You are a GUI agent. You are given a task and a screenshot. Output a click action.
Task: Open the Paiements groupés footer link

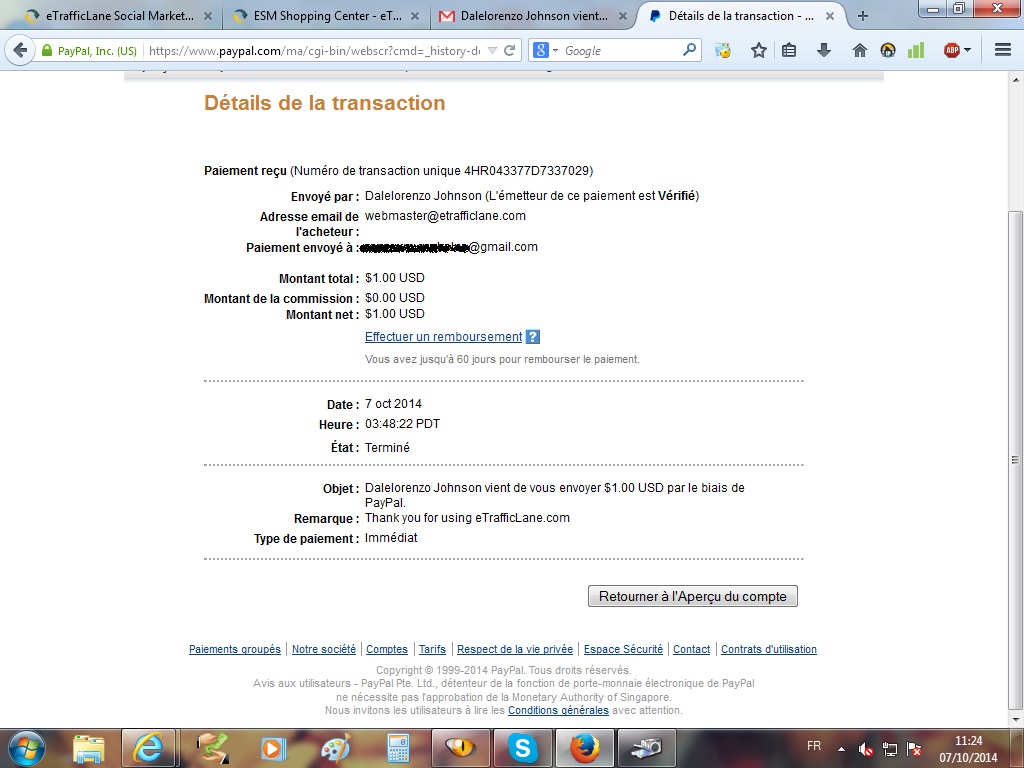[x=235, y=649]
